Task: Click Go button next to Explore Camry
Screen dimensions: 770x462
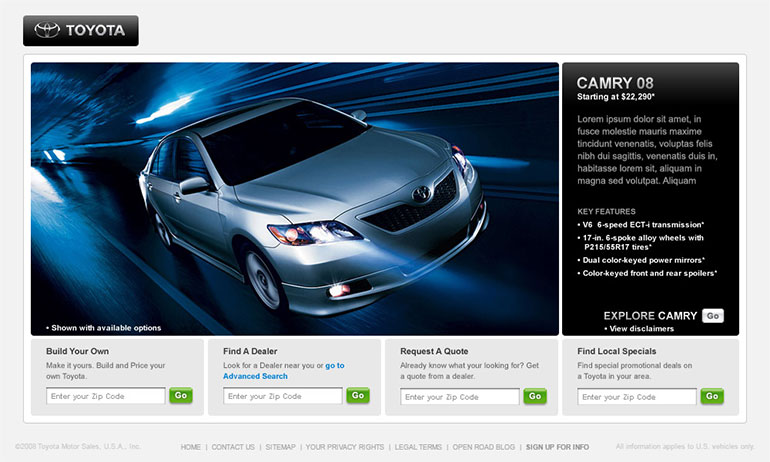Action: click(x=712, y=316)
